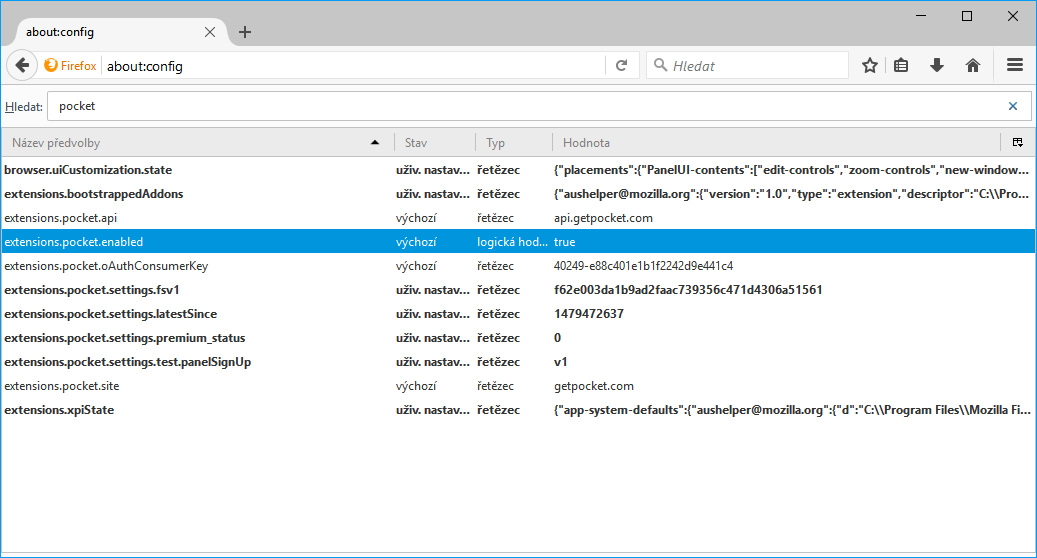Minimize the Firefox window
Viewport: 1037px width, 558px height.
921,16
